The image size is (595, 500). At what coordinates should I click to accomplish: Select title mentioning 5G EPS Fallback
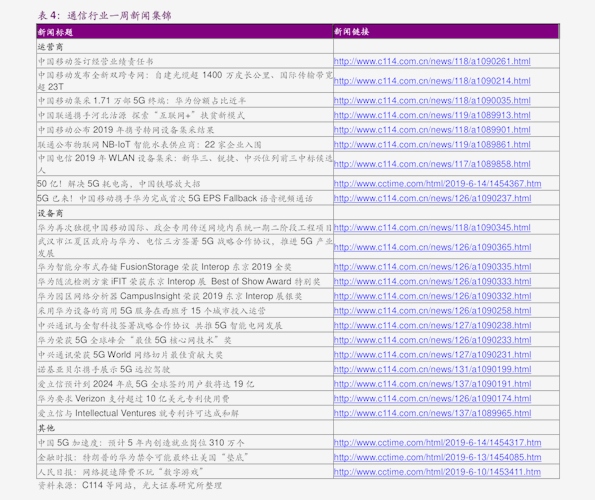[x=175, y=198]
